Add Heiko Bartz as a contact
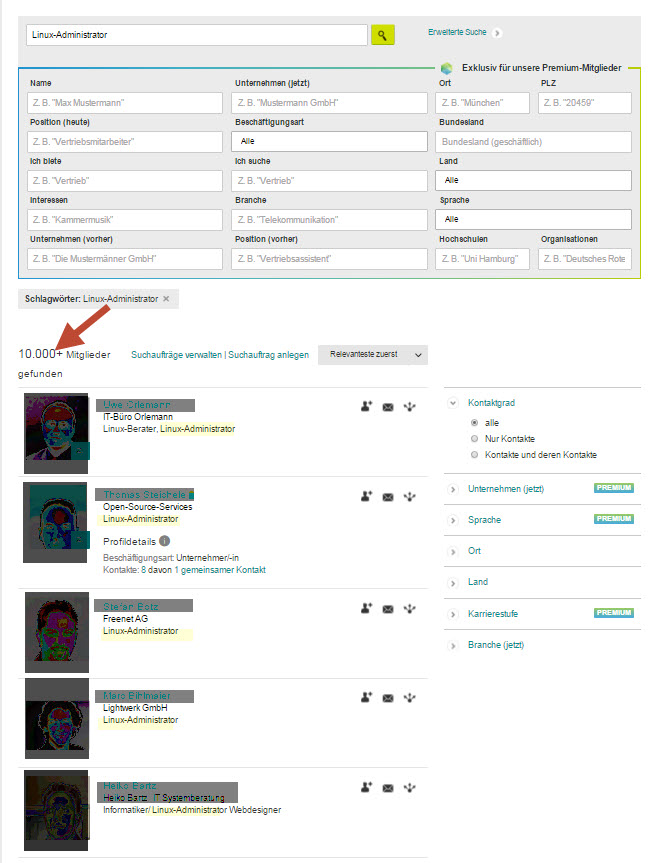Screen dimensions: 656x863 [x=367, y=788]
